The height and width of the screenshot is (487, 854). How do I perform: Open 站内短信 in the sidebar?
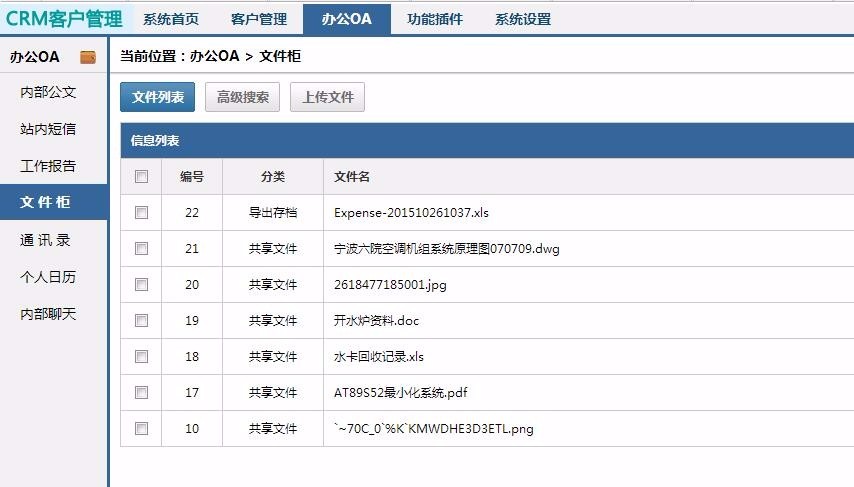[48, 129]
